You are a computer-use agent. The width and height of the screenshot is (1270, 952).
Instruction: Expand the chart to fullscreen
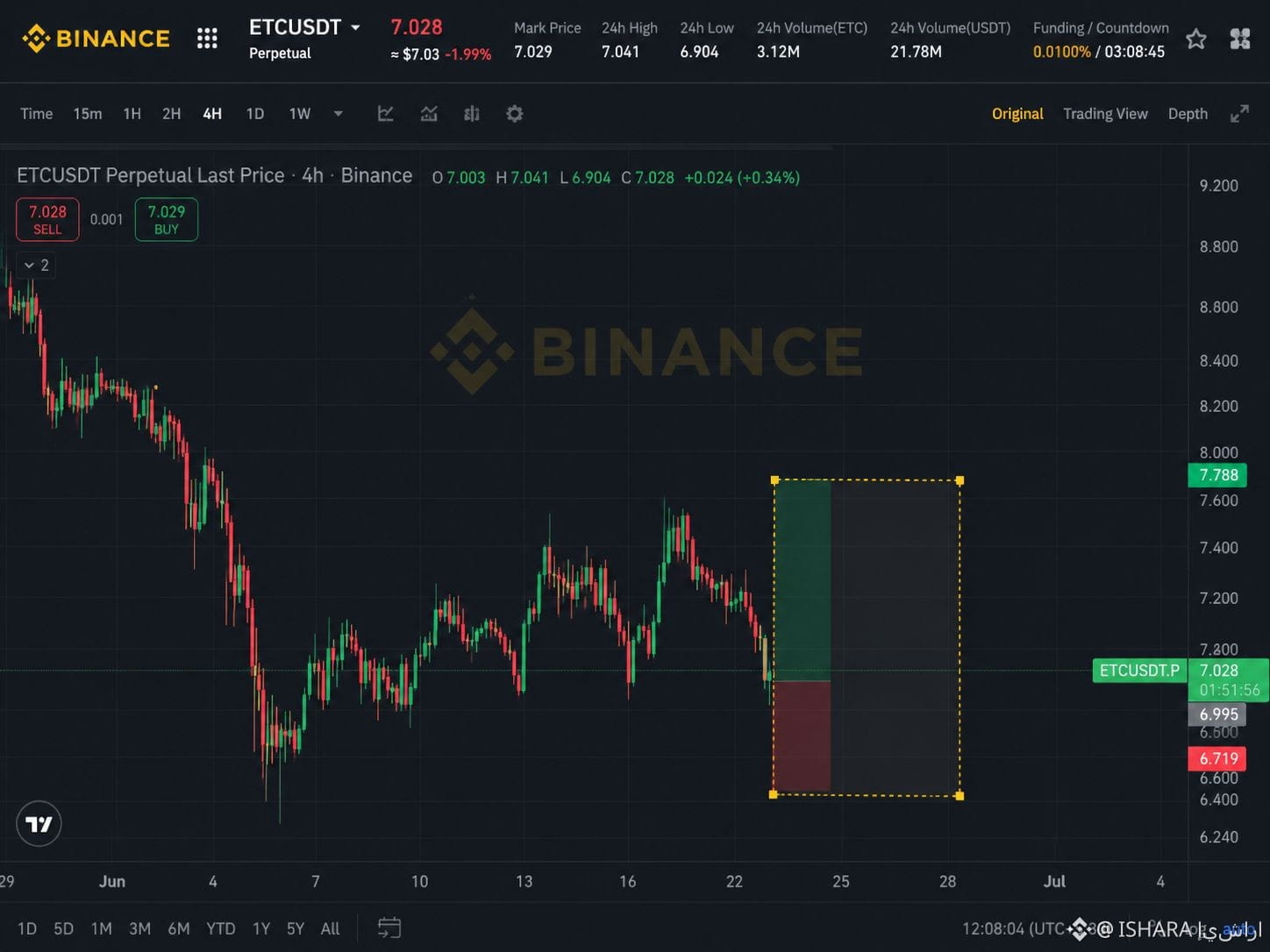point(1239,114)
